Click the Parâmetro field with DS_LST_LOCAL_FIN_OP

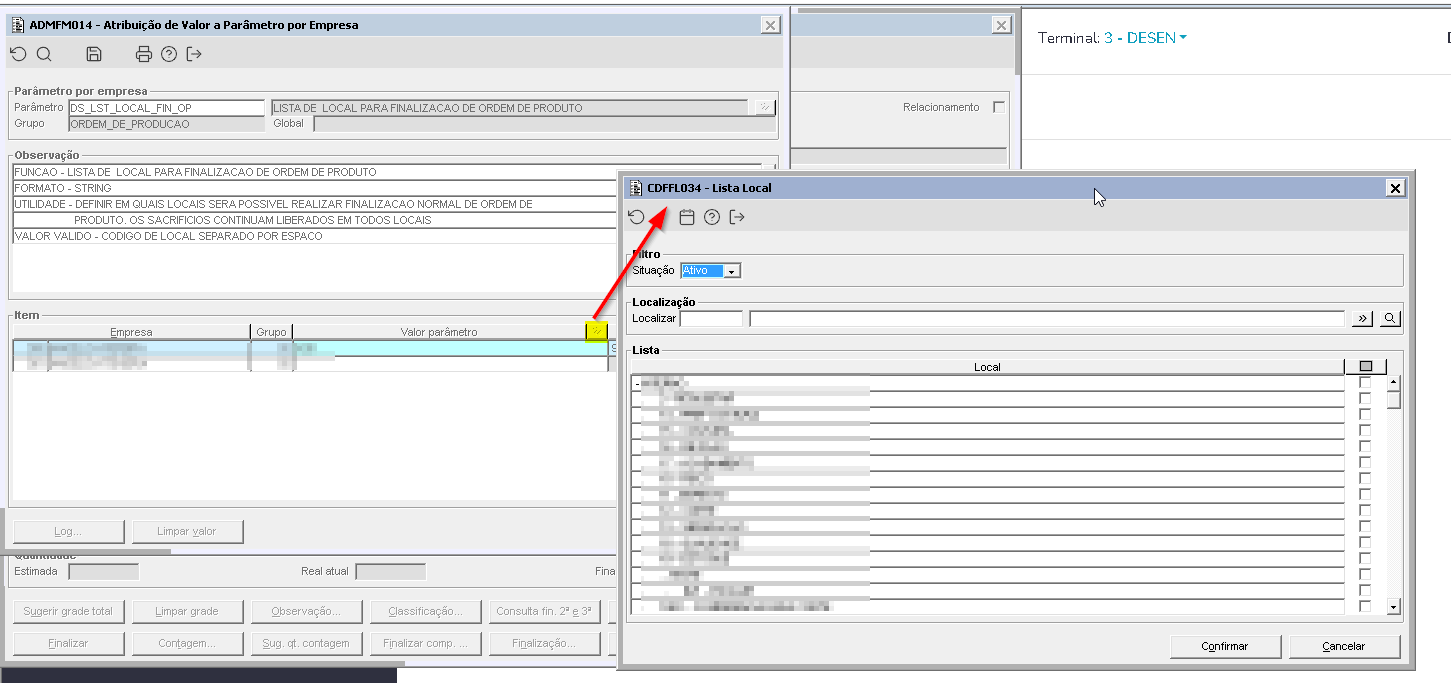pos(166,108)
